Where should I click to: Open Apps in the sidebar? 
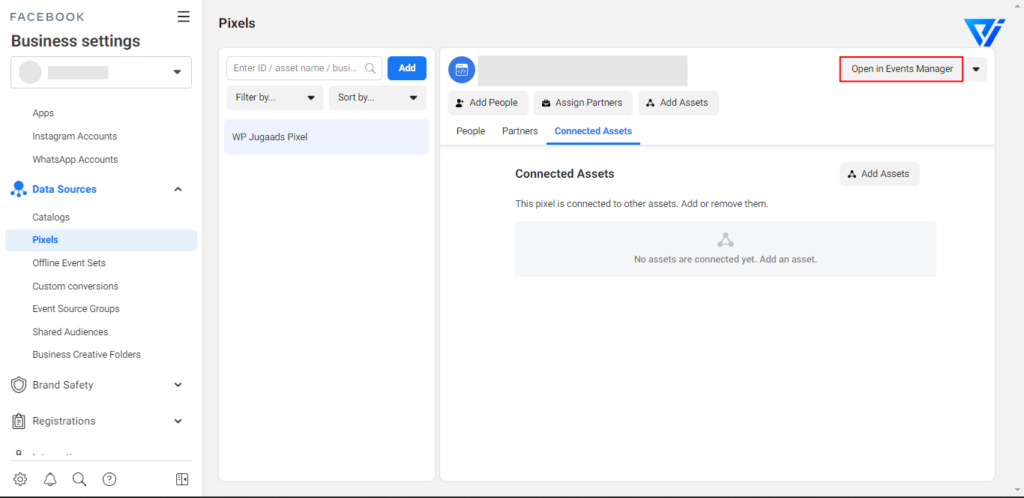pyautogui.click(x=43, y=113)
